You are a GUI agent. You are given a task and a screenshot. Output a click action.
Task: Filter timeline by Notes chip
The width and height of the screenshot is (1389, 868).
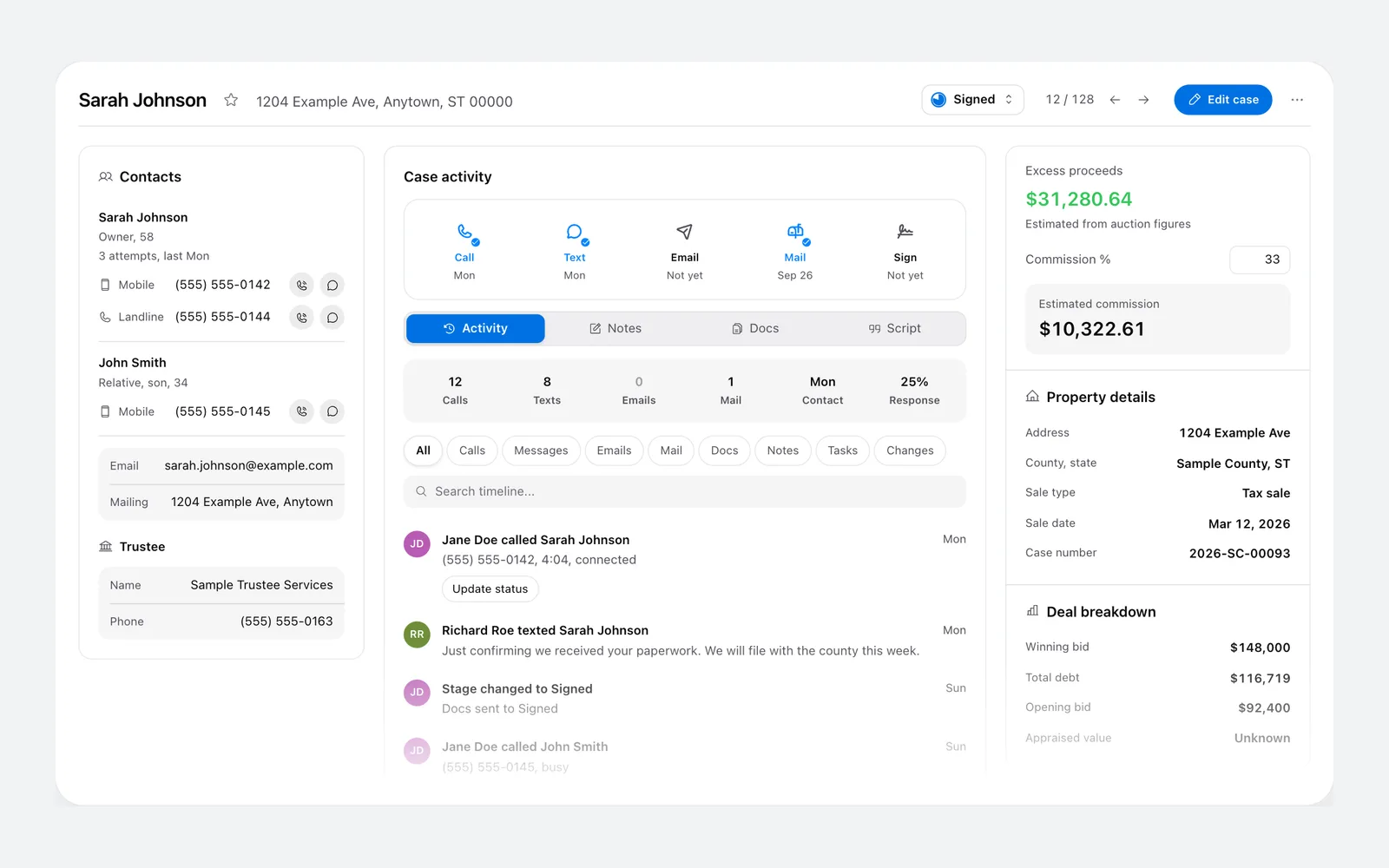[x=783, y=450]
